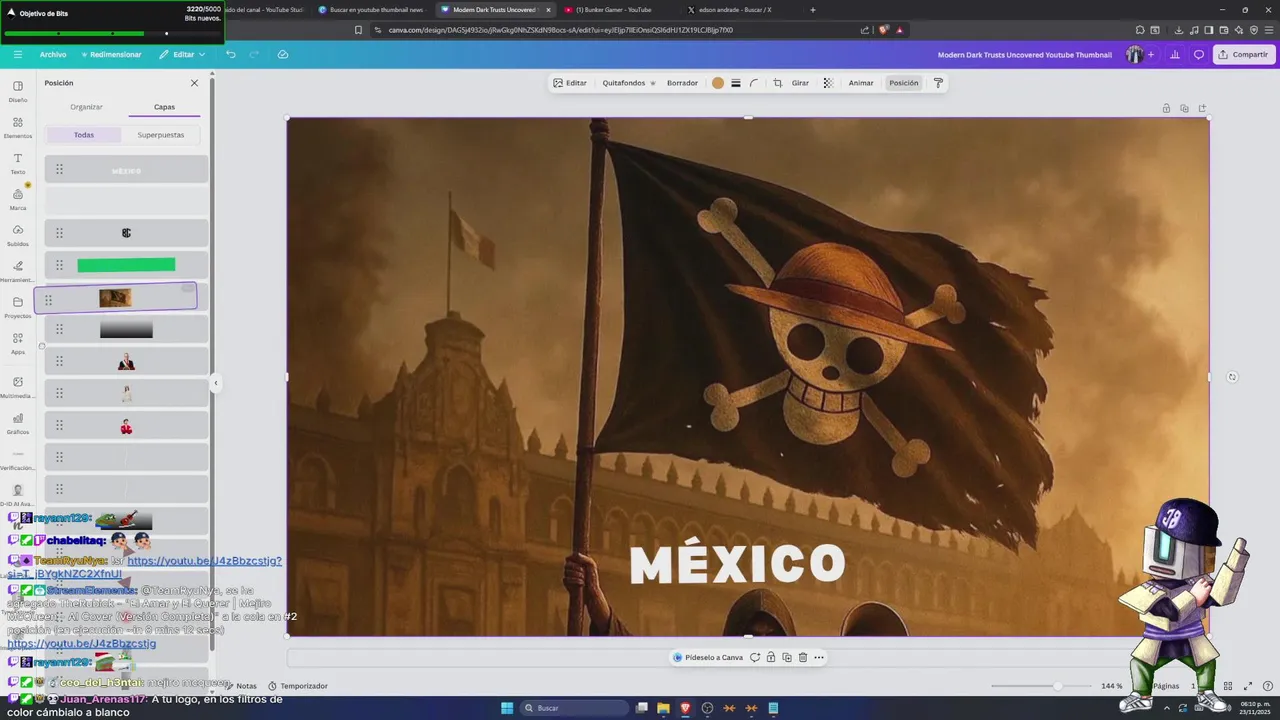This screenshot has width=1280, height=720.
Task: Click the rotate handle beside the canvas
Action: (x=1232, y=377)
